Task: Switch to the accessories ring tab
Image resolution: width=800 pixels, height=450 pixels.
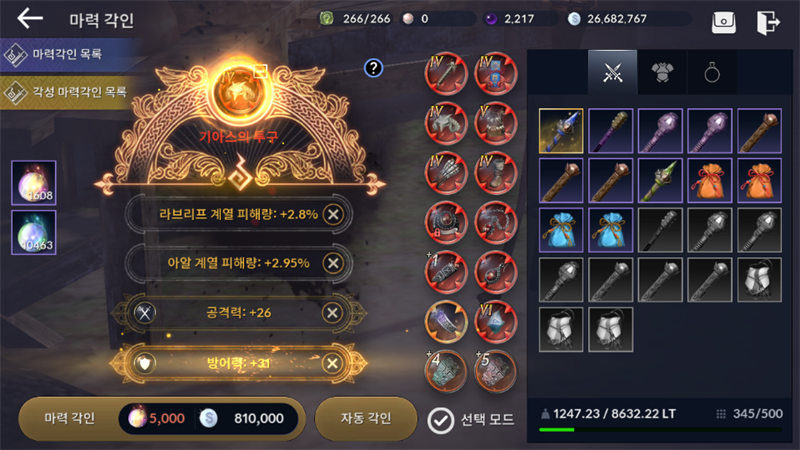Action: click(x=712, y=72)
